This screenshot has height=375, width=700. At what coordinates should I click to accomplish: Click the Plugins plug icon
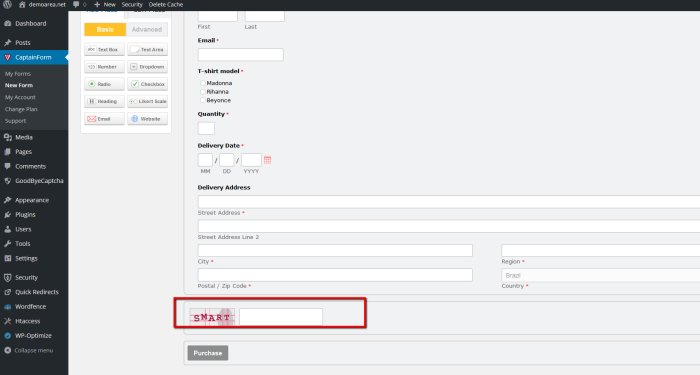point(8,215)
